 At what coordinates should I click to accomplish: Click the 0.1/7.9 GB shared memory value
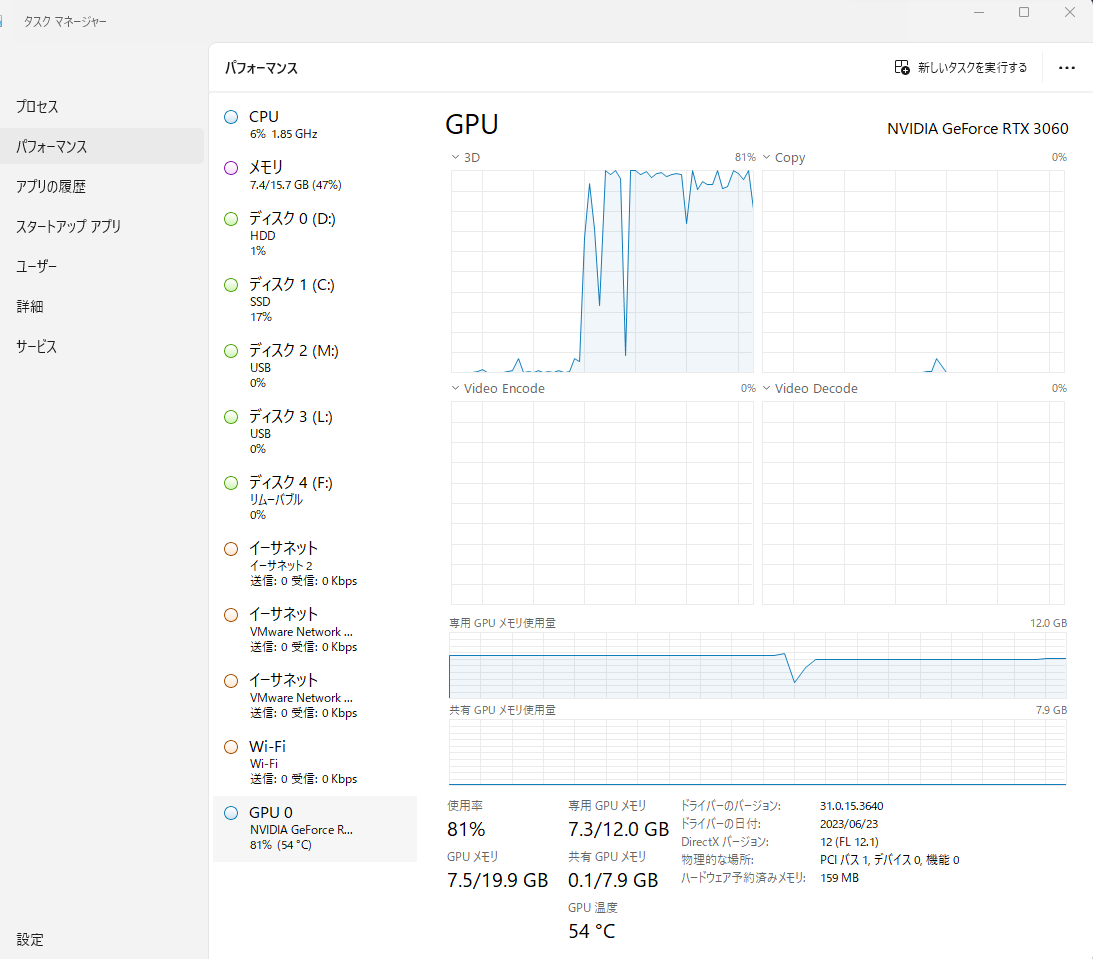(613, 880)
